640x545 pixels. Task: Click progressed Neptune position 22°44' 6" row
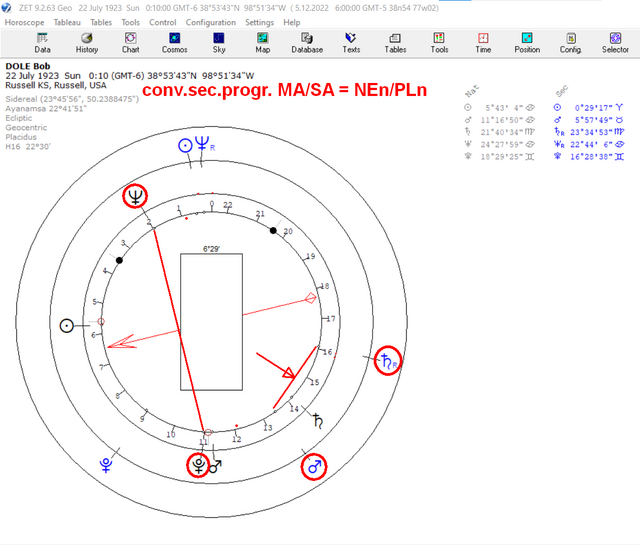(589, 145)
